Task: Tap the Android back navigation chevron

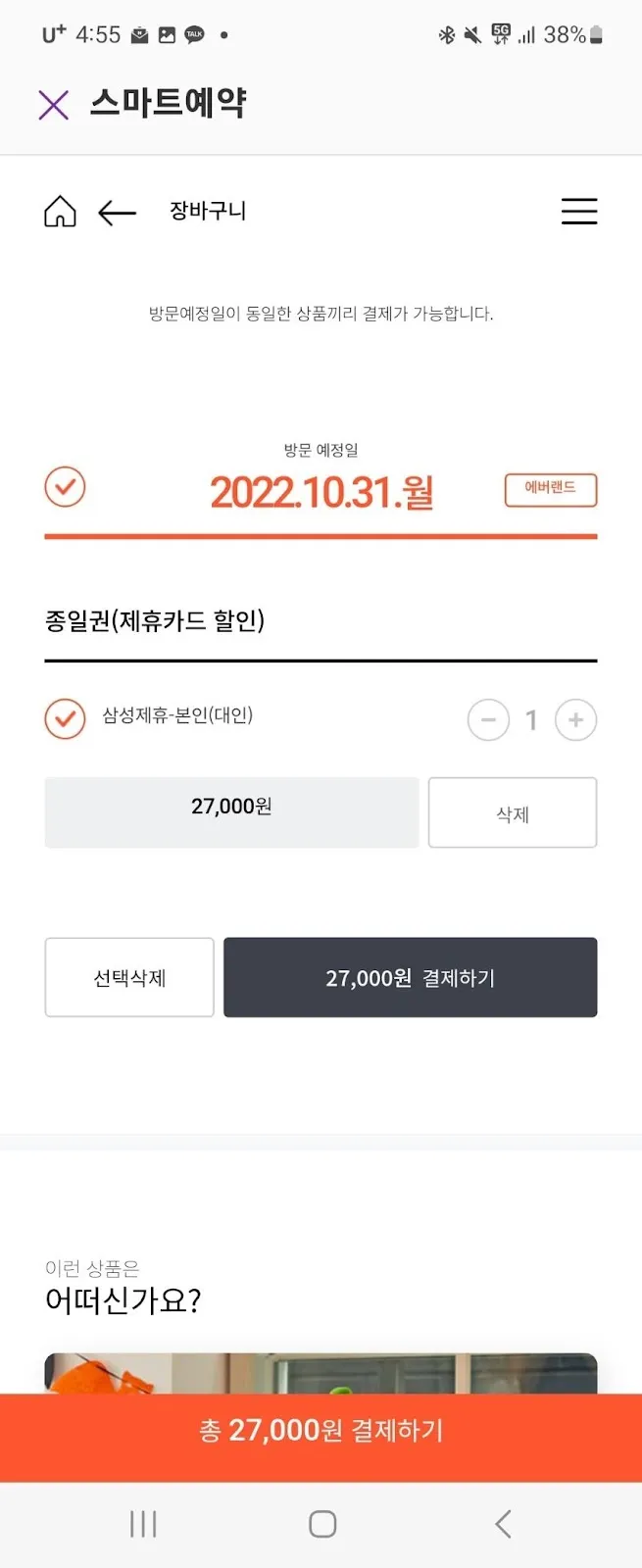Action: 503,1524
